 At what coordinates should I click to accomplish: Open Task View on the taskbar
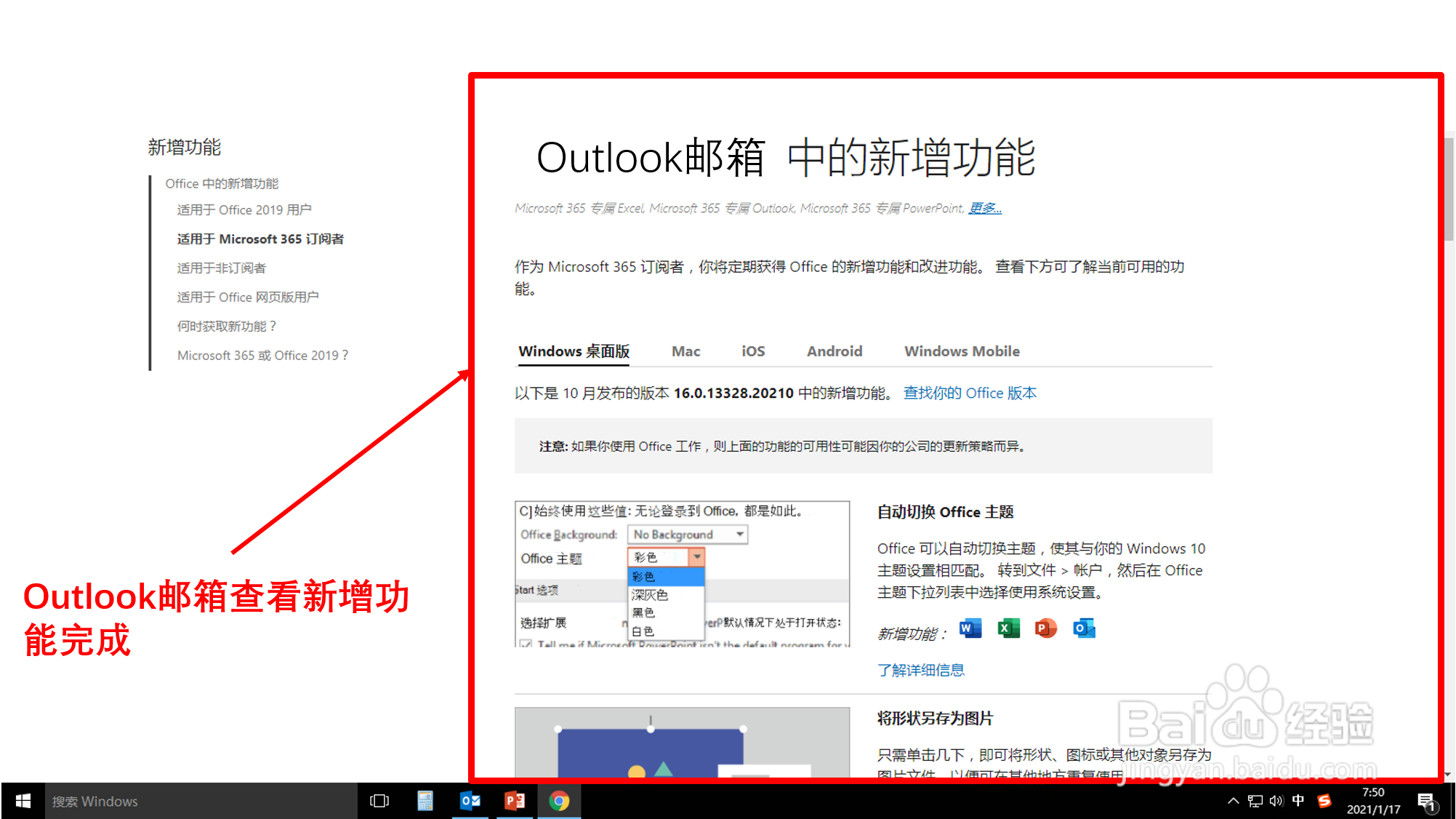(x=379, y=801)
